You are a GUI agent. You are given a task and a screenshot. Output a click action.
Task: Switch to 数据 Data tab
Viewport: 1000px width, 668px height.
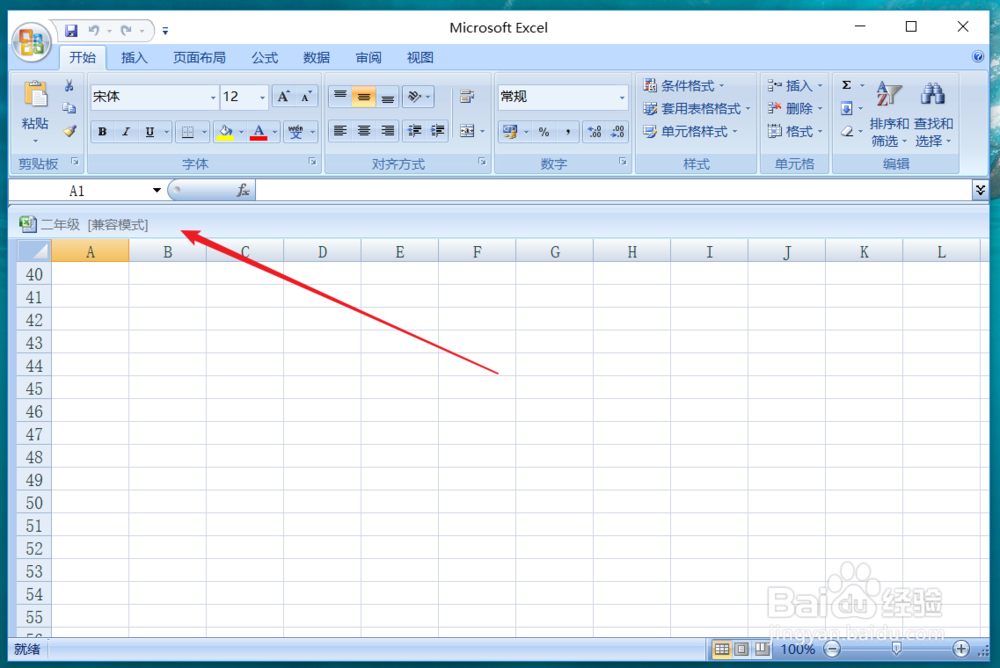tap(316, 57)
